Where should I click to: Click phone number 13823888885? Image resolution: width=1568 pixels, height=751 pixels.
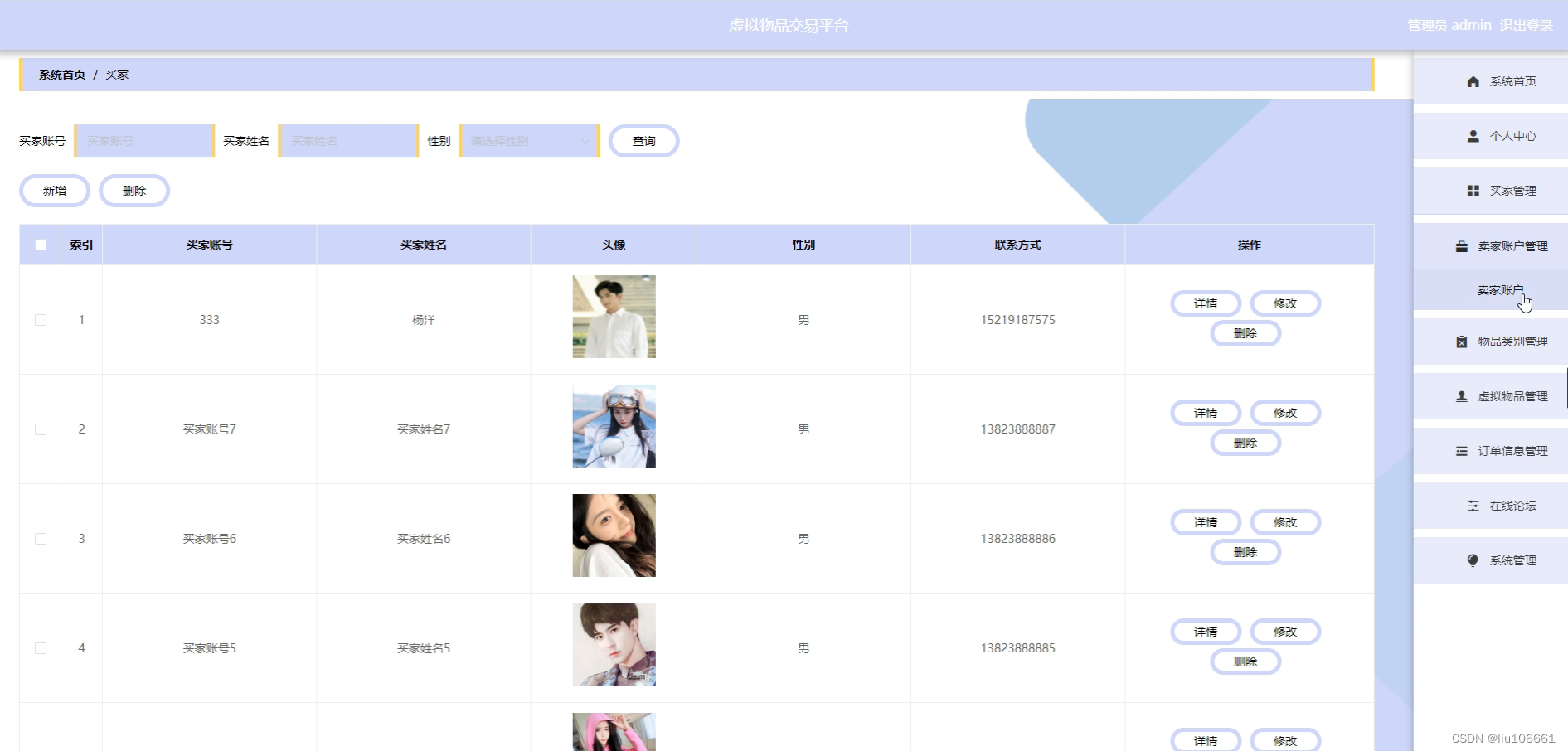(x=1018, y=648)
